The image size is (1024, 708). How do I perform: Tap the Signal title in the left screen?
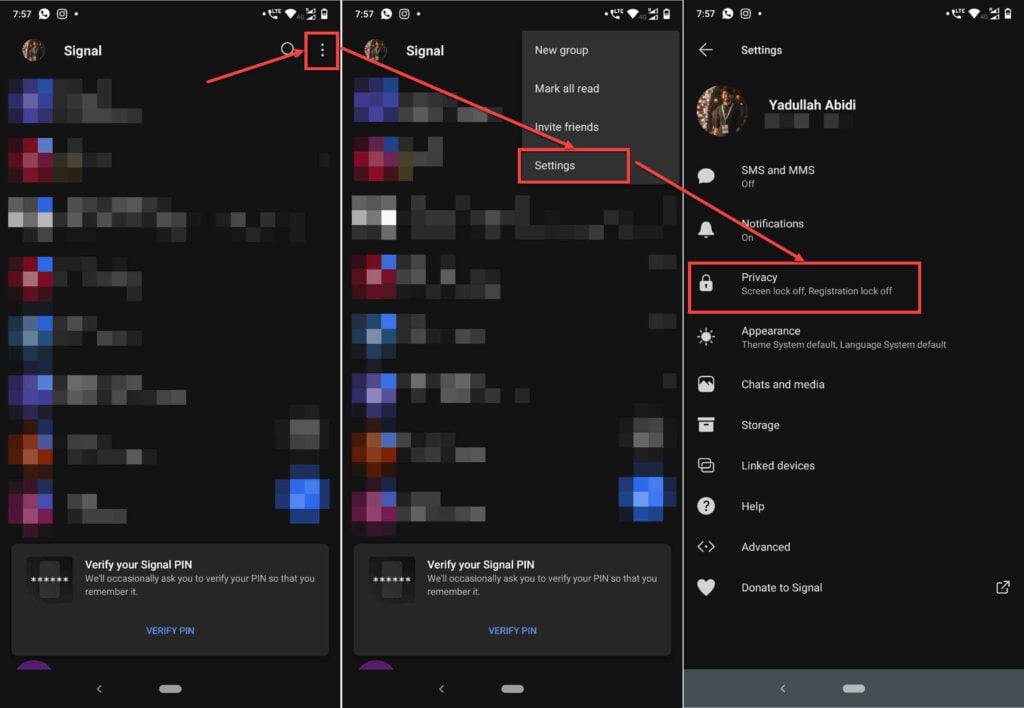click(83, 51)
